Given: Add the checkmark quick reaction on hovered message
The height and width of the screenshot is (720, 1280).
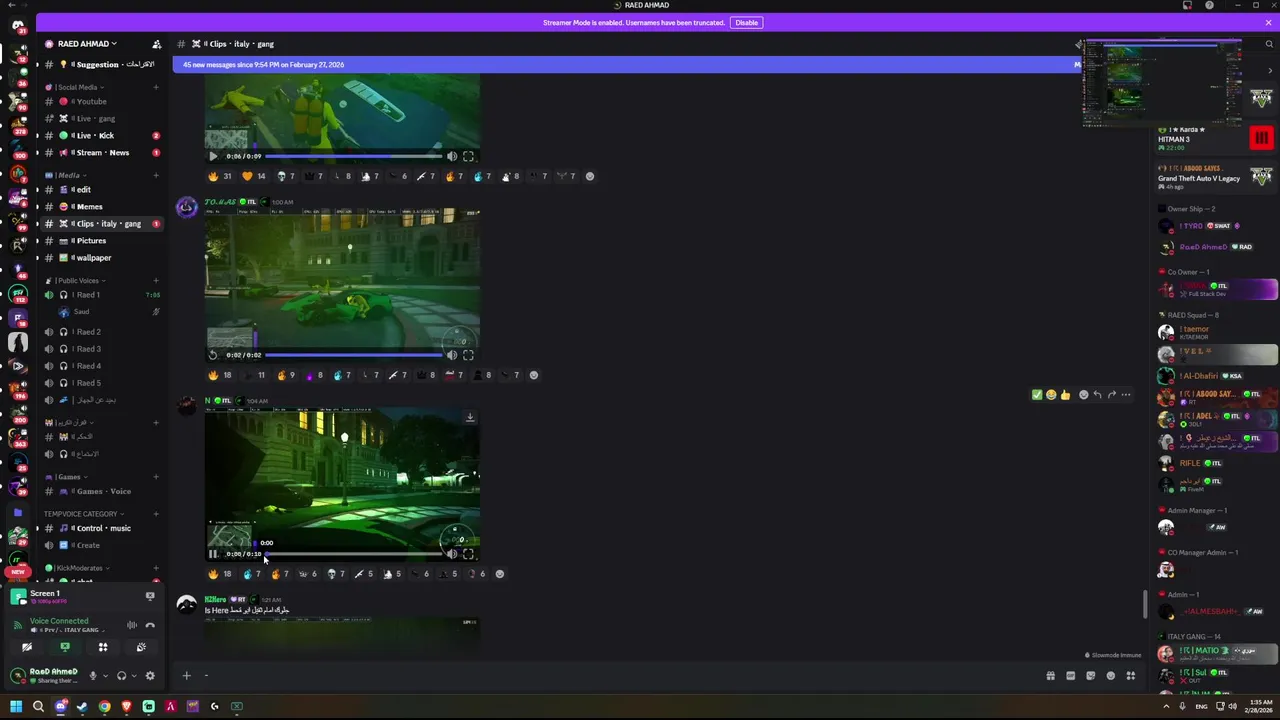Looking at the screenshot, I should click(x=1037, y=395).
